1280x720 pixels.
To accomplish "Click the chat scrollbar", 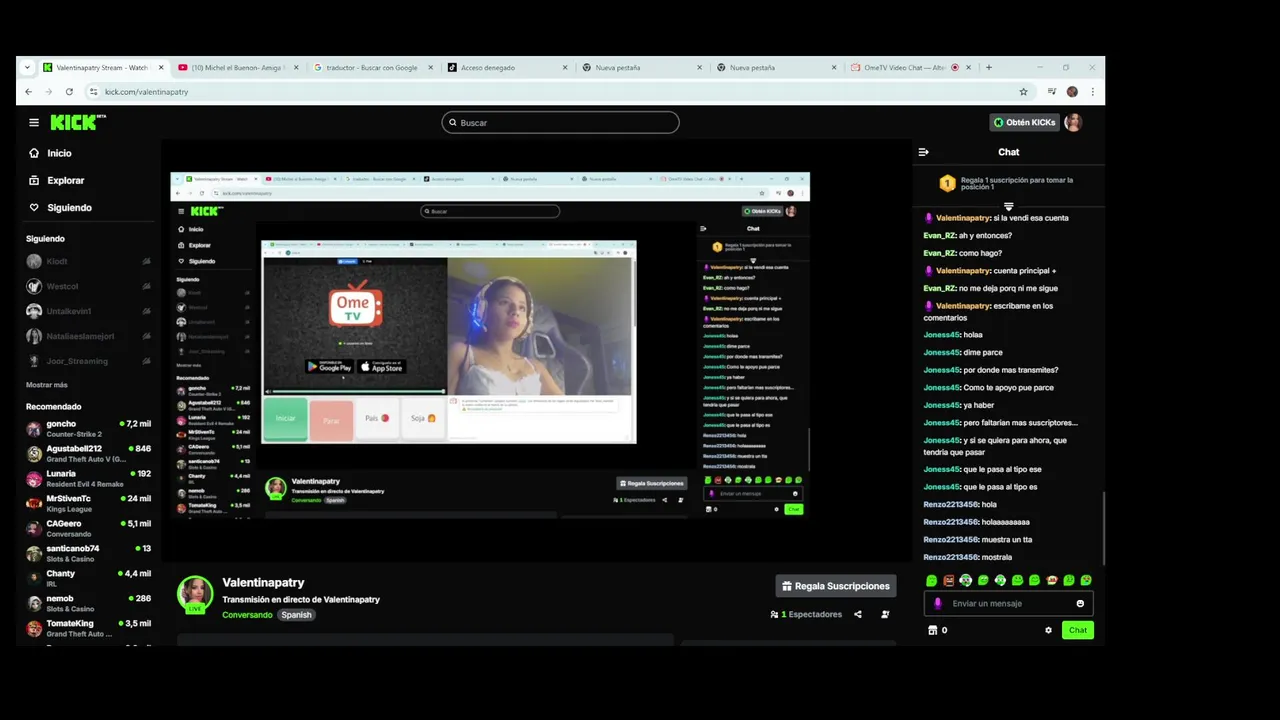I will coord(1103,528).
